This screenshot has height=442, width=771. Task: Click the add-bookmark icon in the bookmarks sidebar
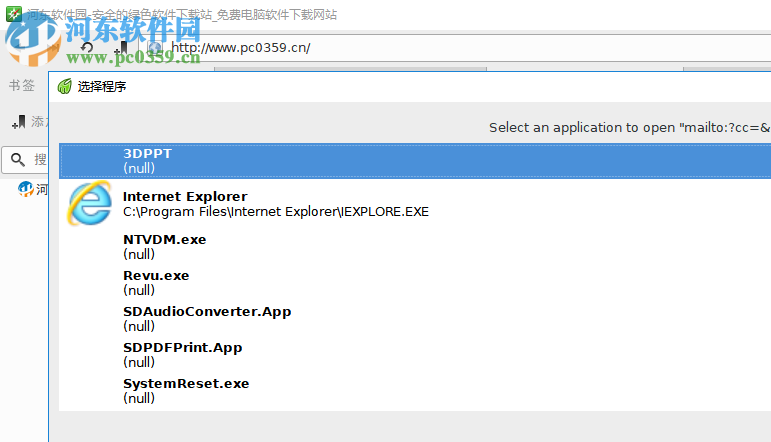pos(19,122)
